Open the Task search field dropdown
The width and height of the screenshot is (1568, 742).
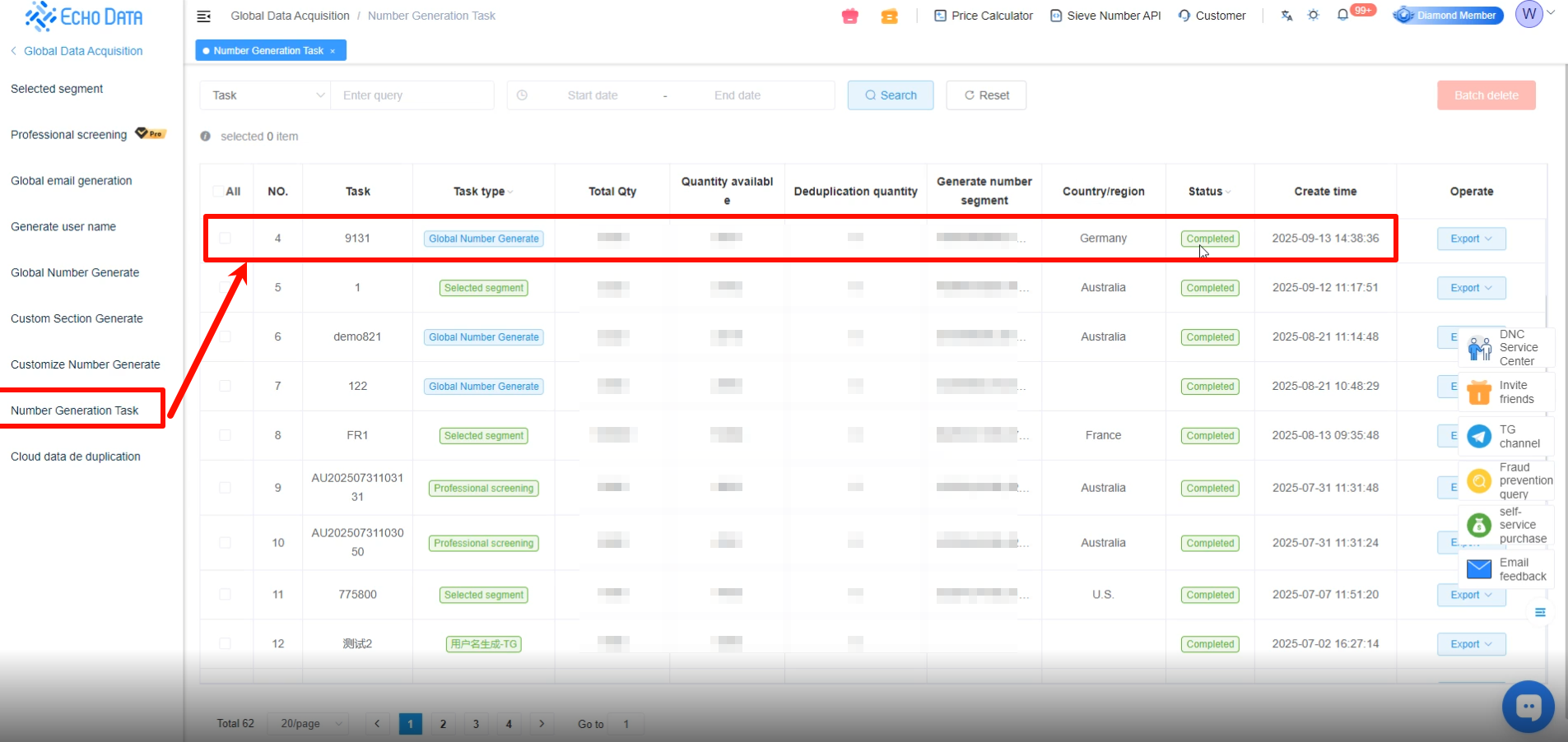pyautogui.click(x=265, y=95)
